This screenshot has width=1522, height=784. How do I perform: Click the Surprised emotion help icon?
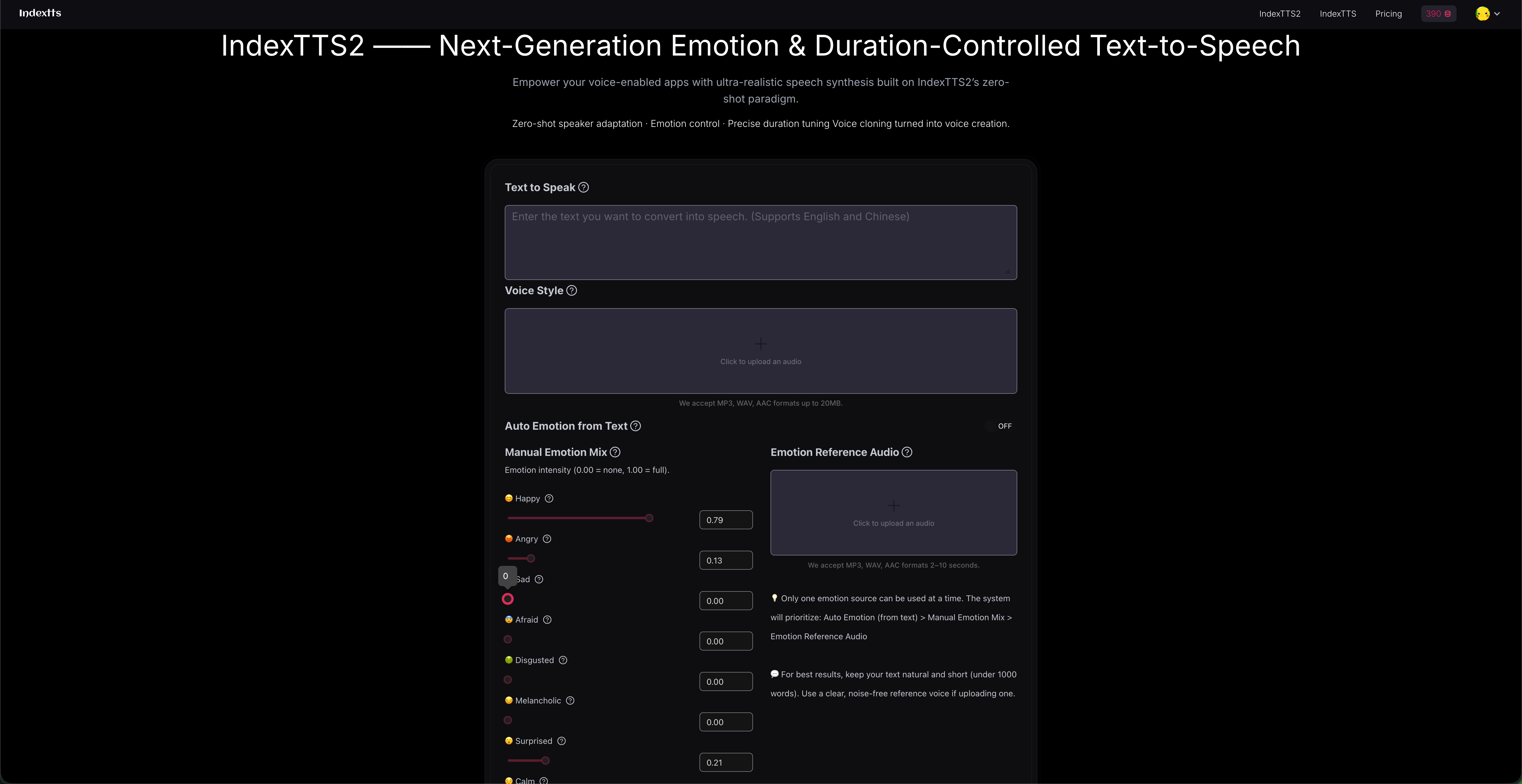[x=561, y=741]
